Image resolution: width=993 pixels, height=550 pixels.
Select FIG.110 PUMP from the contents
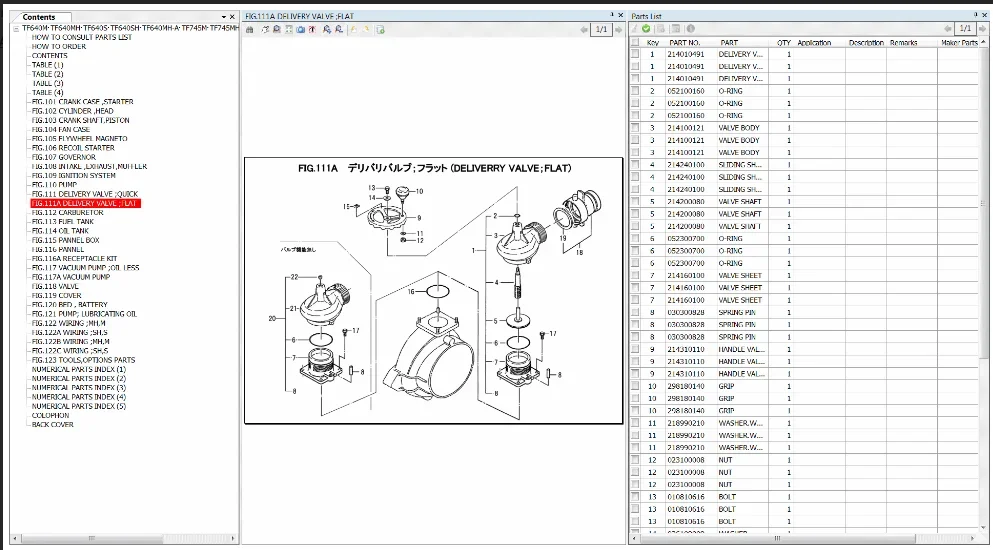tap(54, 185)
